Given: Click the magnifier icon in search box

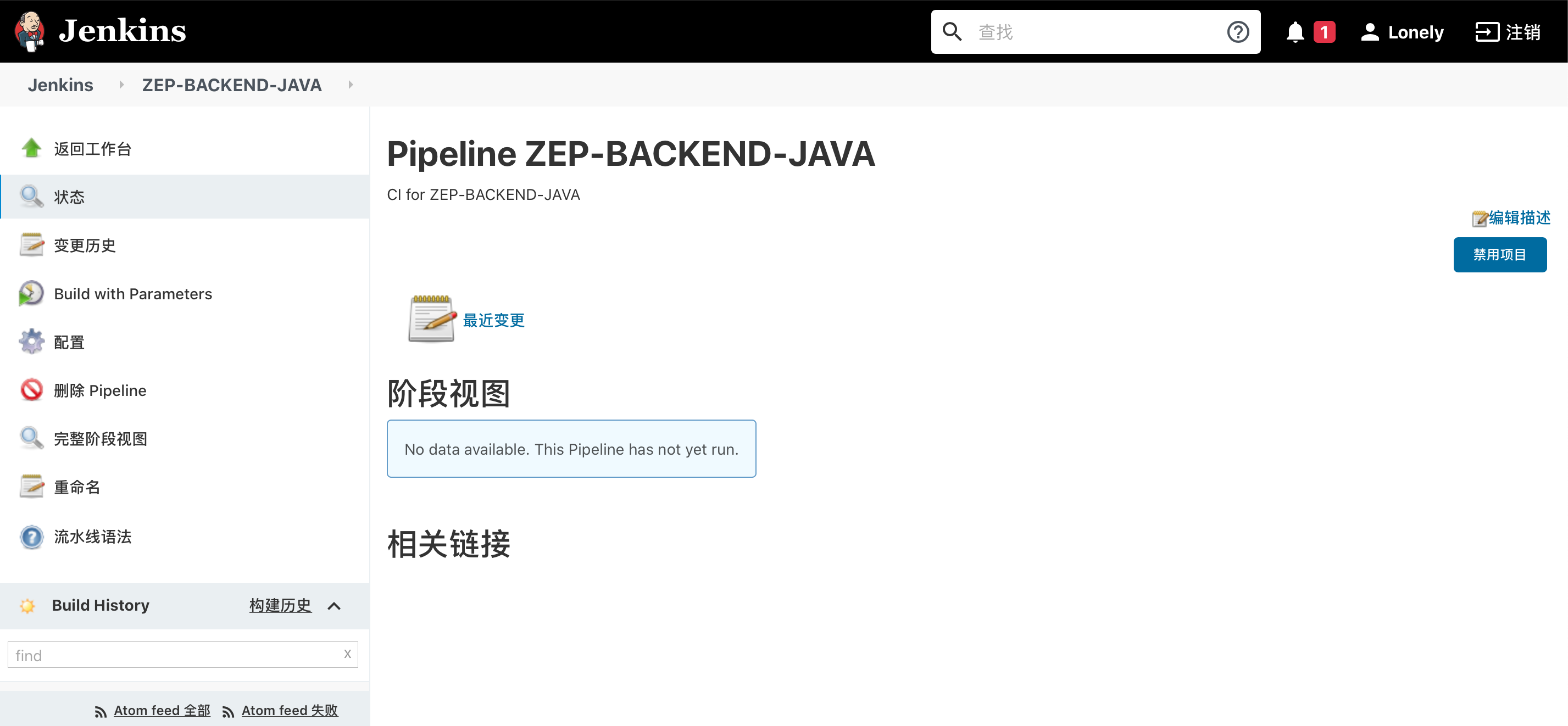Looking at the screenshot, I should (952, 32).
